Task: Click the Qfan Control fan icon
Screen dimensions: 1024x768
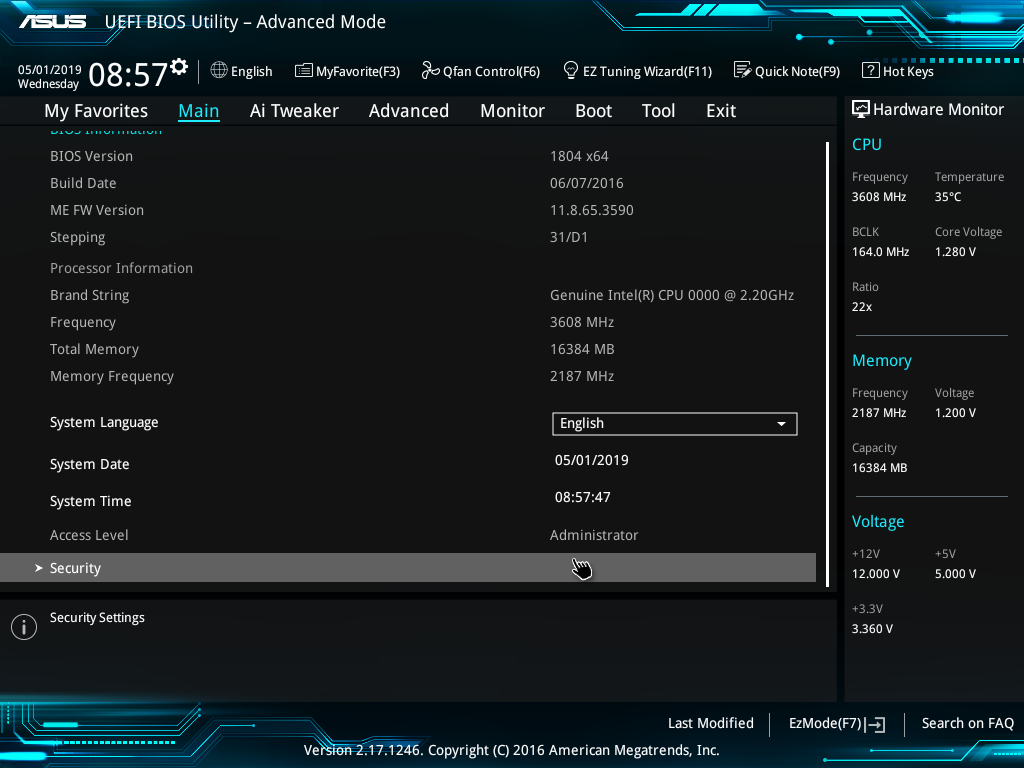Action: [430, 70]
